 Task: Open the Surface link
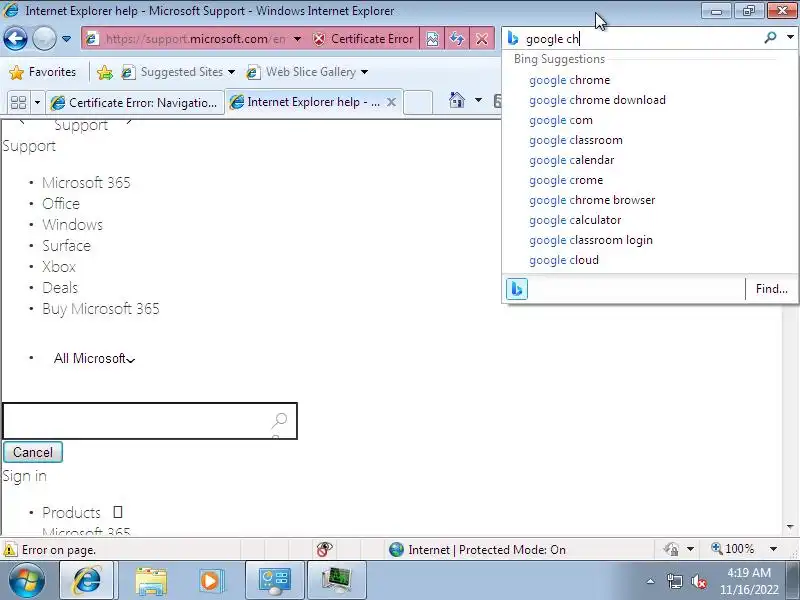pos(66,245)
